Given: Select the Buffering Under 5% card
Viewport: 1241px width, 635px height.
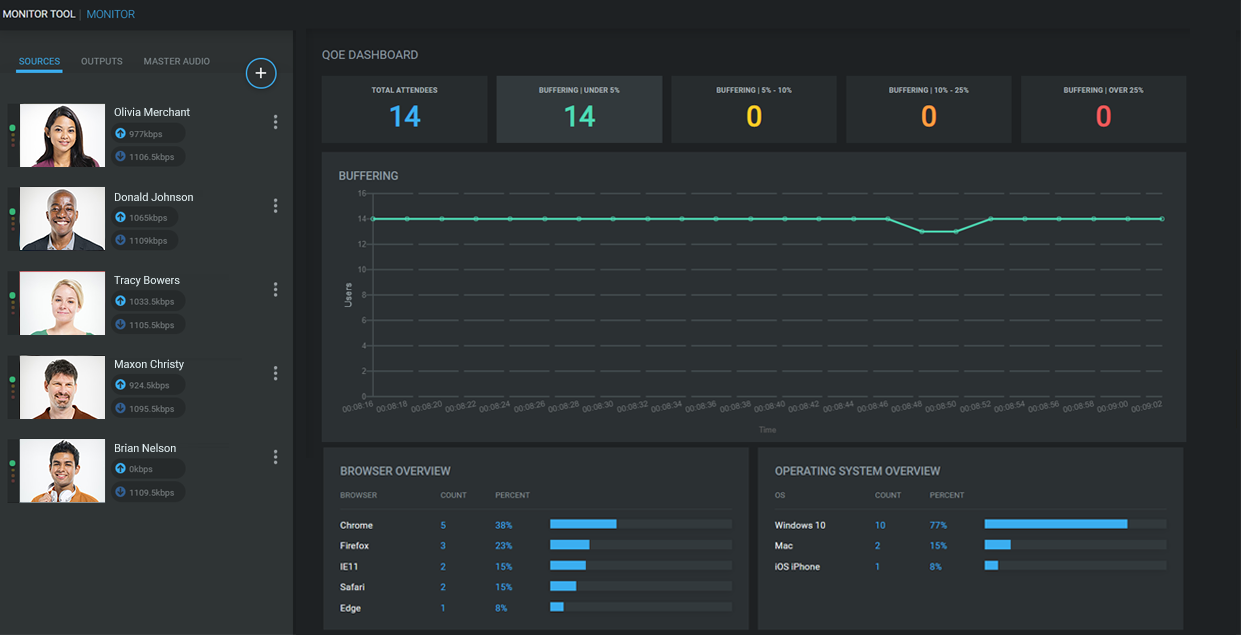Looking at the screenshot, I should pyautogui.click(x=579, y=109).
